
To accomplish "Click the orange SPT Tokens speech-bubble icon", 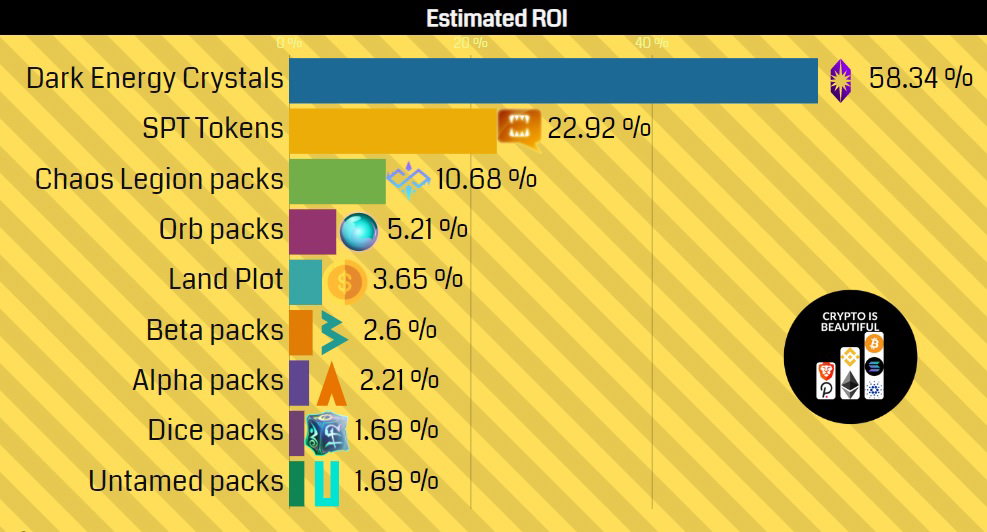I will [519, 130].
